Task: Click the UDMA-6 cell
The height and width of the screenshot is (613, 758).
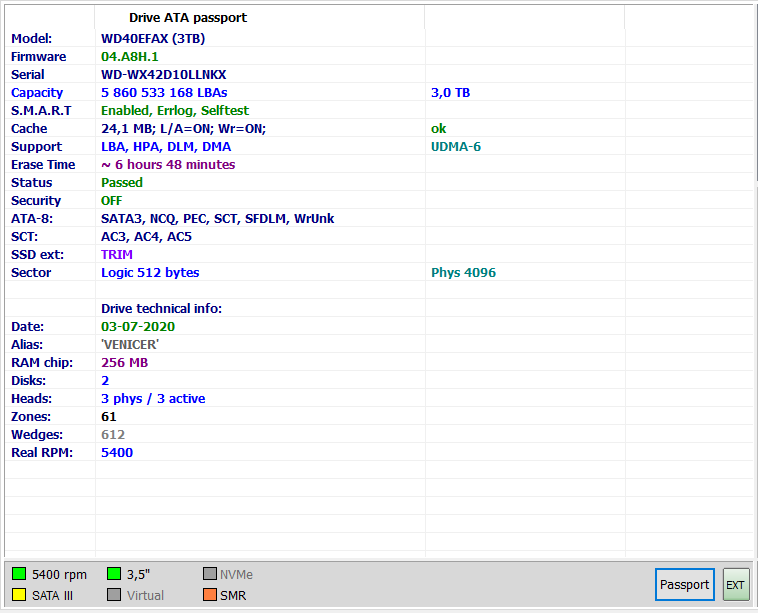Action: (455, 146)
